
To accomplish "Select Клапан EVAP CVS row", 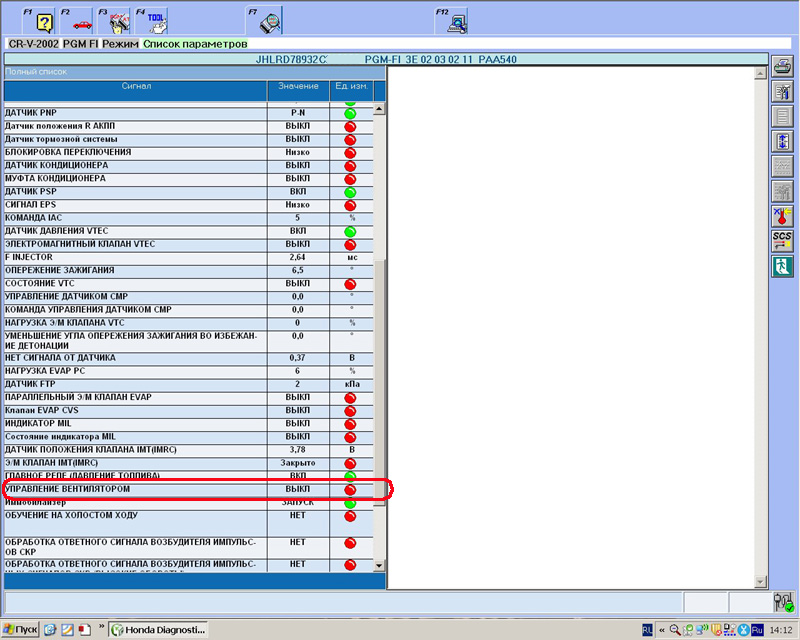I will pyautogui.click(x=189, y=411).
